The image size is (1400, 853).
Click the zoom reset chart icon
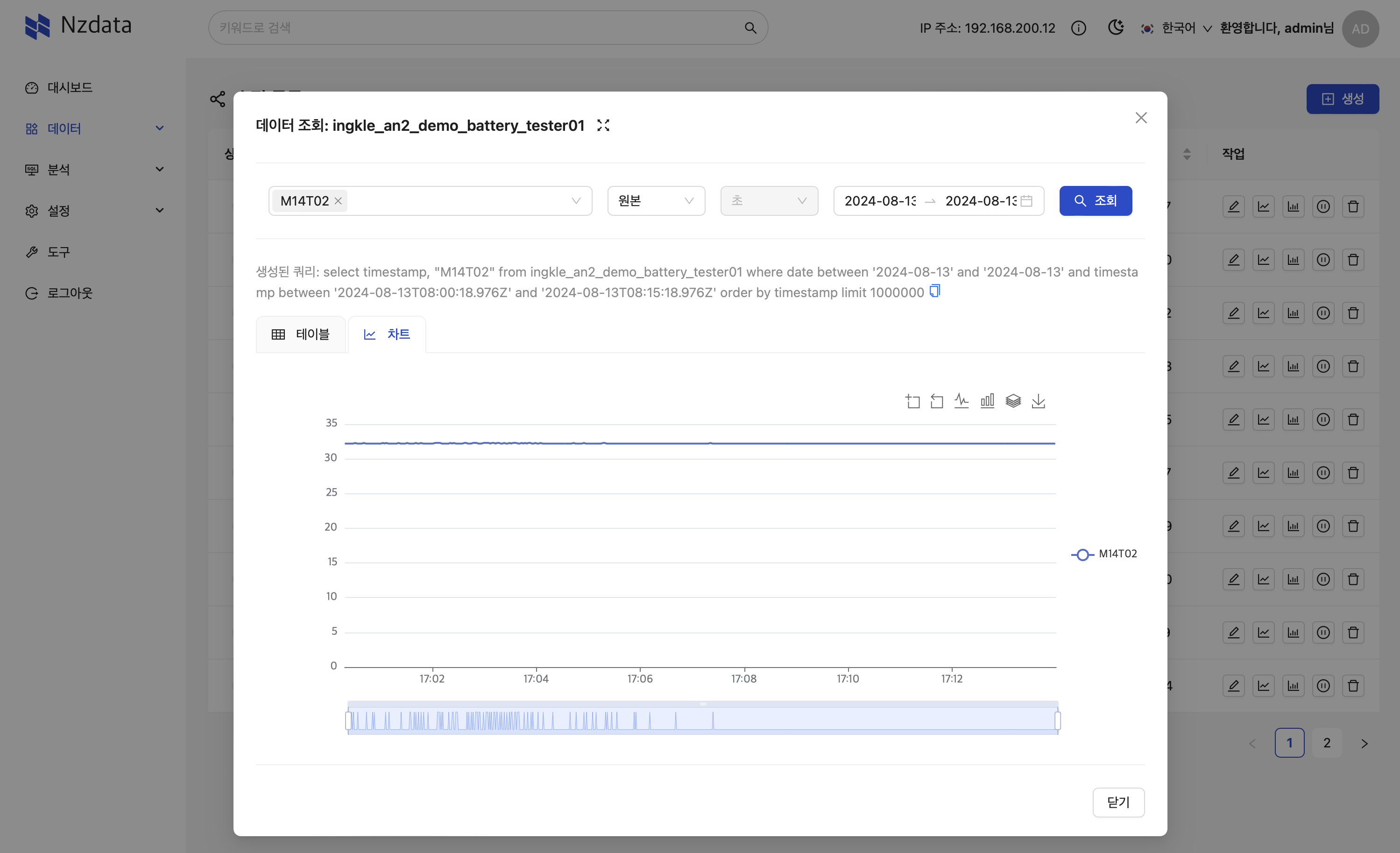pyautogui.click(x=937, y=401)
